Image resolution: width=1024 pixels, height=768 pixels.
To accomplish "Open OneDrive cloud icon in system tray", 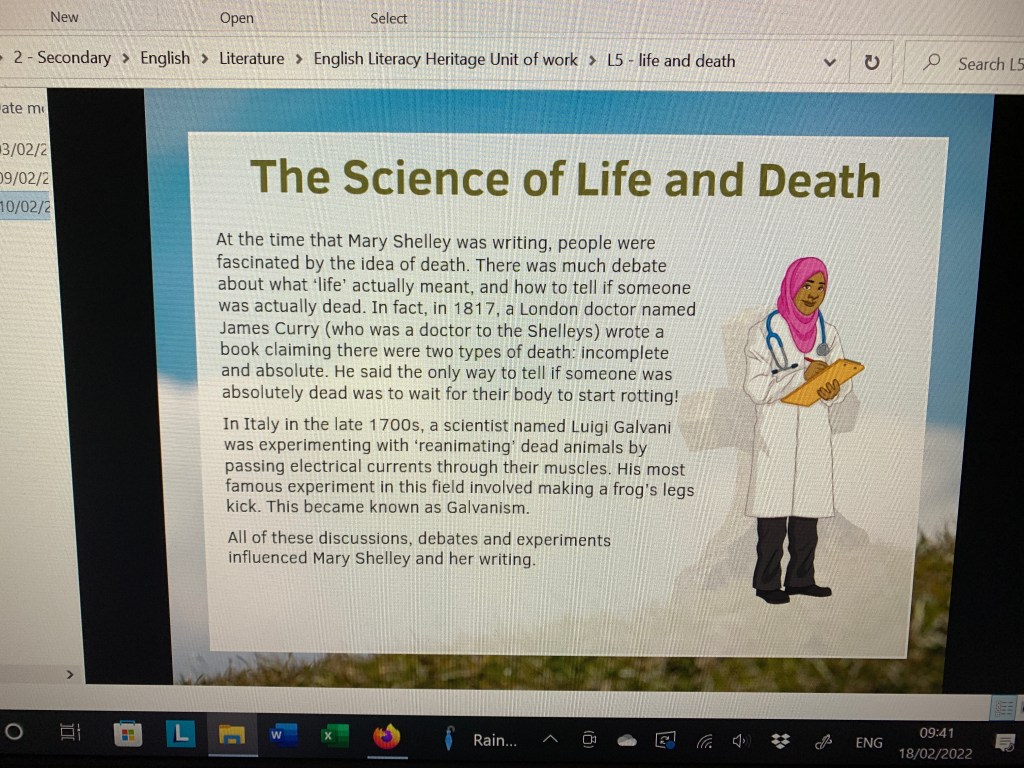I will 627,740.
